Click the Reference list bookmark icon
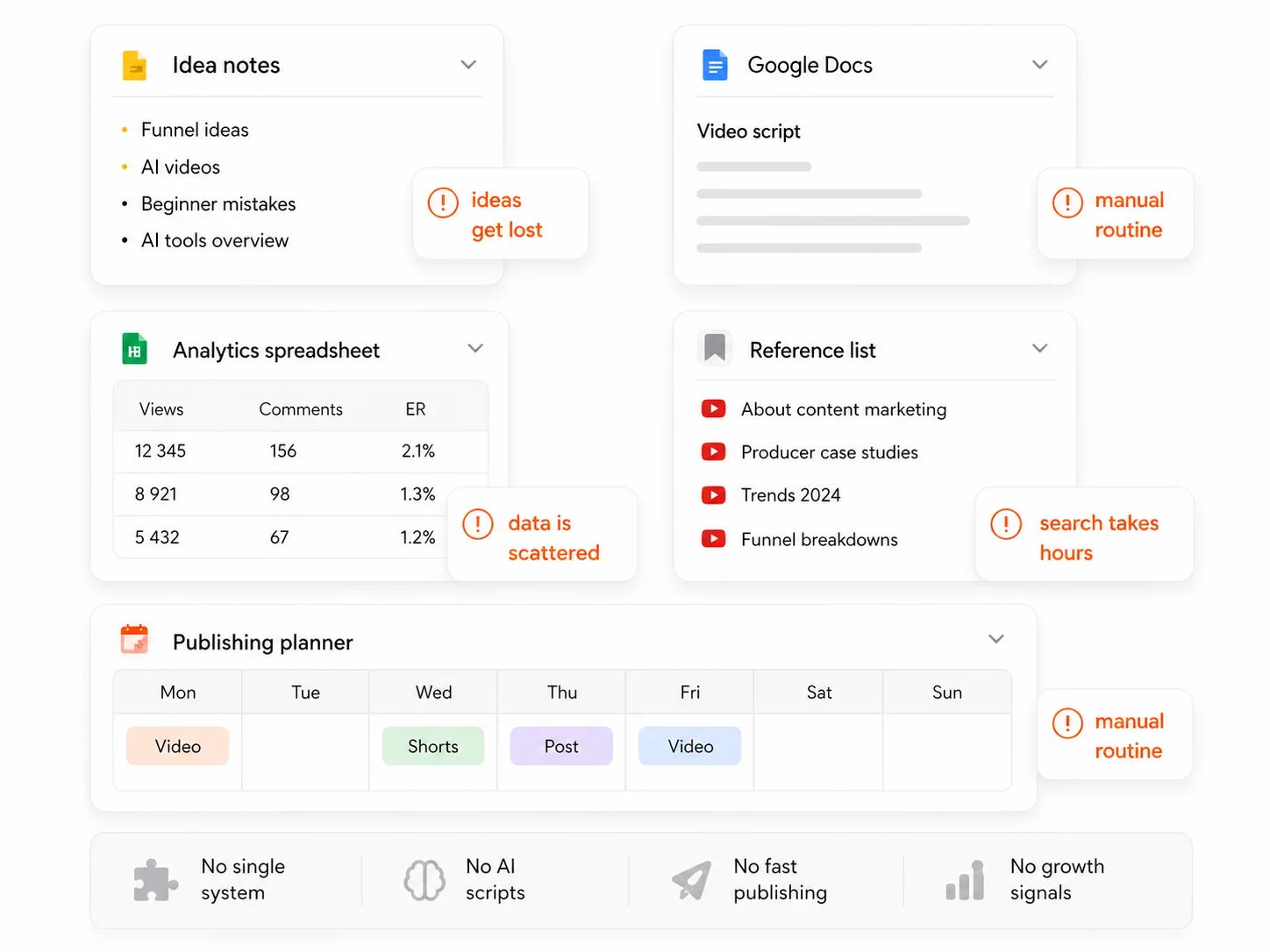 point(715,348)
